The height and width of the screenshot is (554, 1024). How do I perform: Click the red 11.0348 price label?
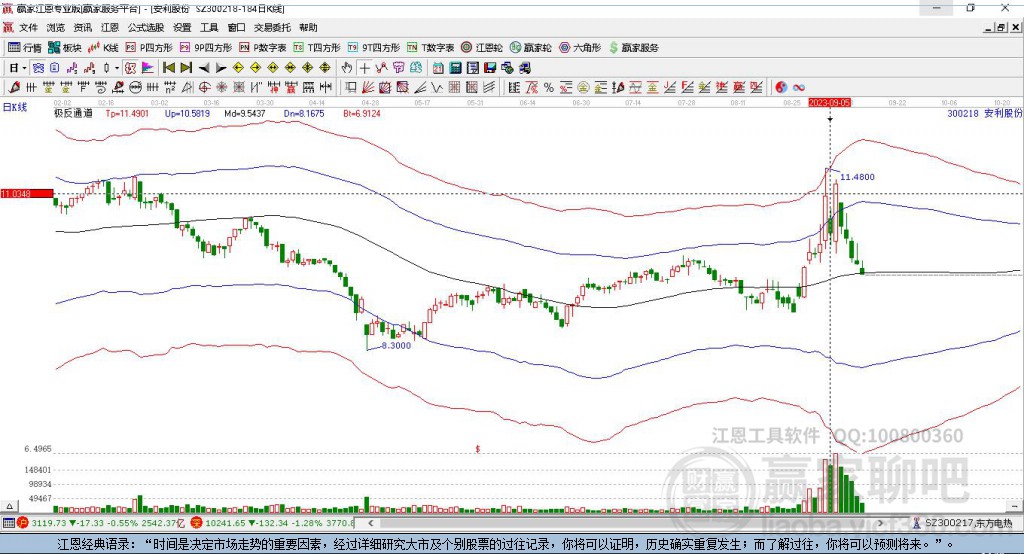(27, 193)
